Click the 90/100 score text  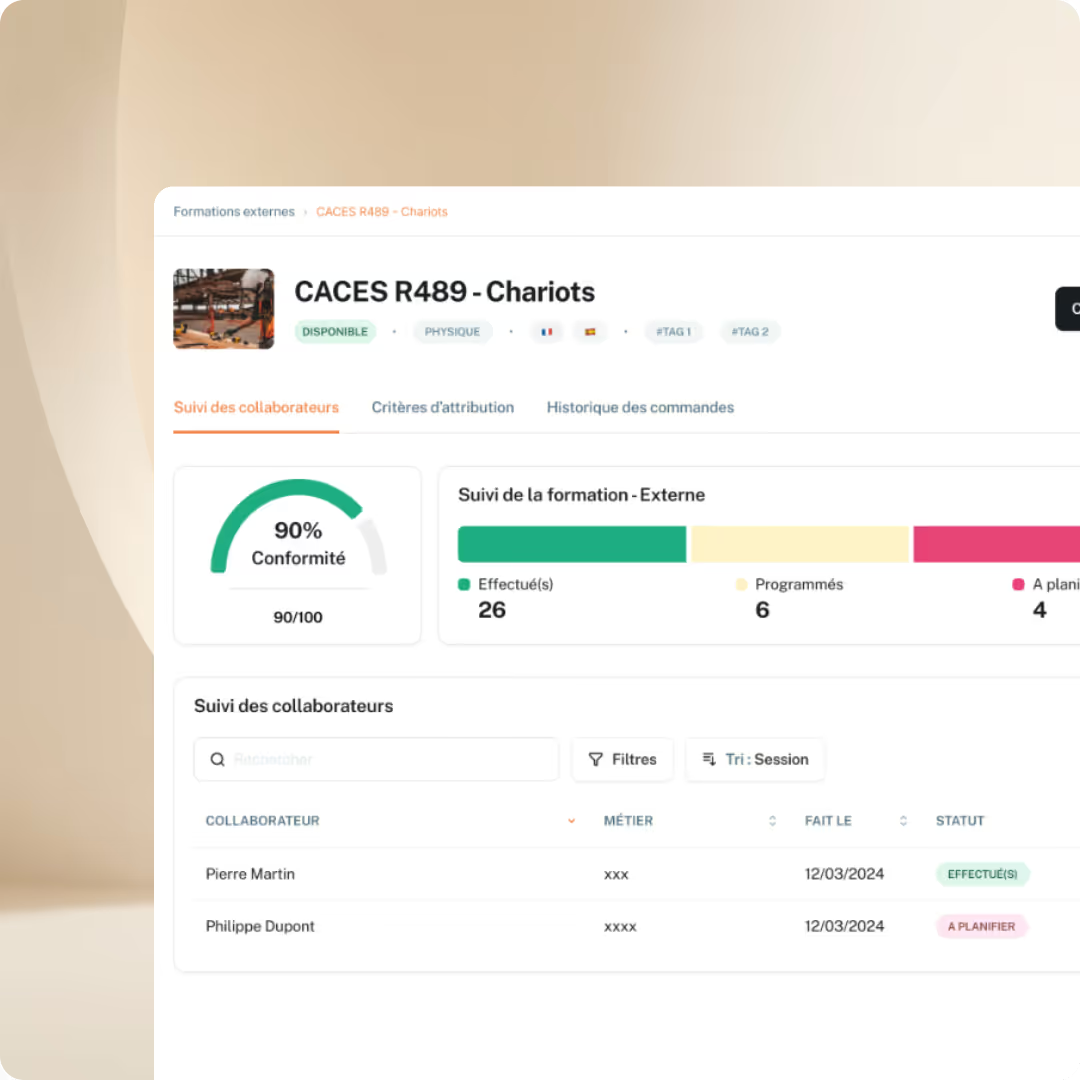pyautogui.click(x=298, y=617)
